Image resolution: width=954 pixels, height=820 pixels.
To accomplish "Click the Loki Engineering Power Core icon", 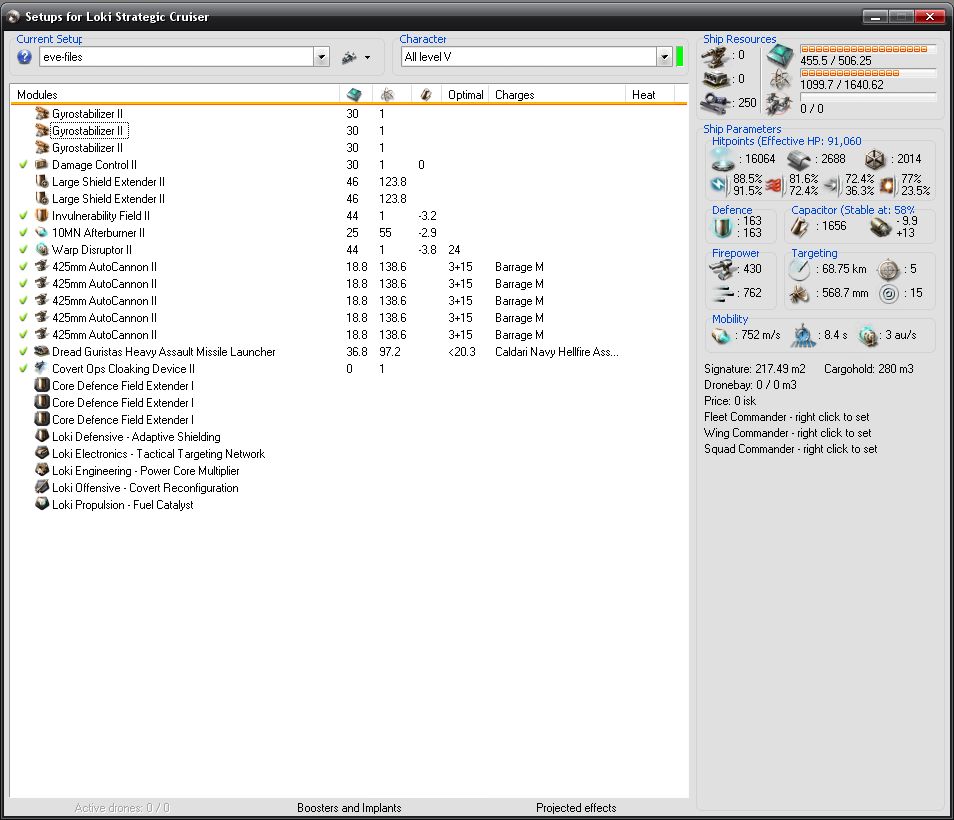I will (42, 470).
